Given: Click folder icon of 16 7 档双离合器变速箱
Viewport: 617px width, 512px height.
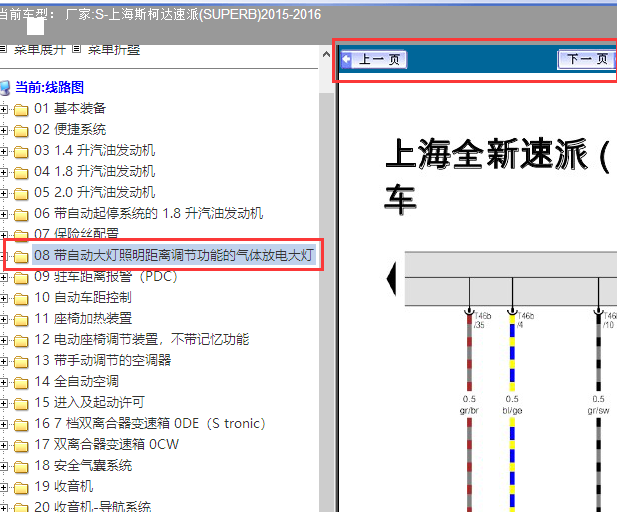Looking at the screenshot, I should [x=21, y=424].
